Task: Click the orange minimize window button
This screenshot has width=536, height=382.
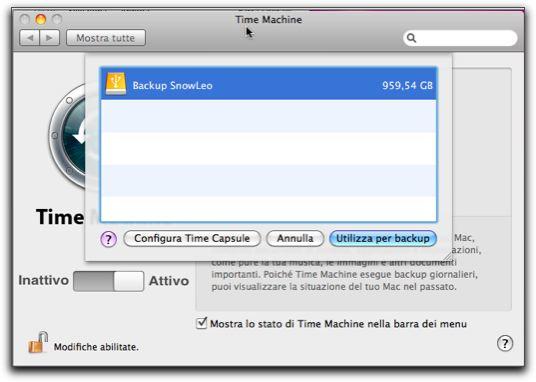Action: [x=41, y=19]
